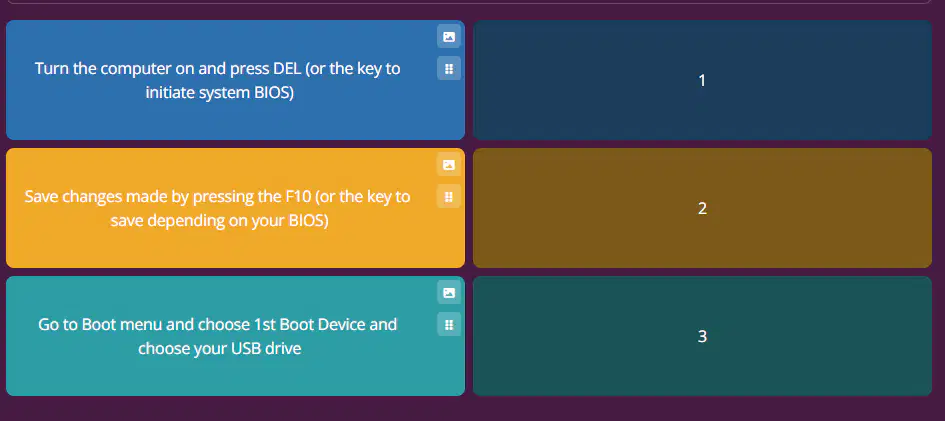Image resolution: width=945 pixels, height=421 pixels.
Task: Click the text "initiate system BIOS)"
Action: (x=219, y=93)
